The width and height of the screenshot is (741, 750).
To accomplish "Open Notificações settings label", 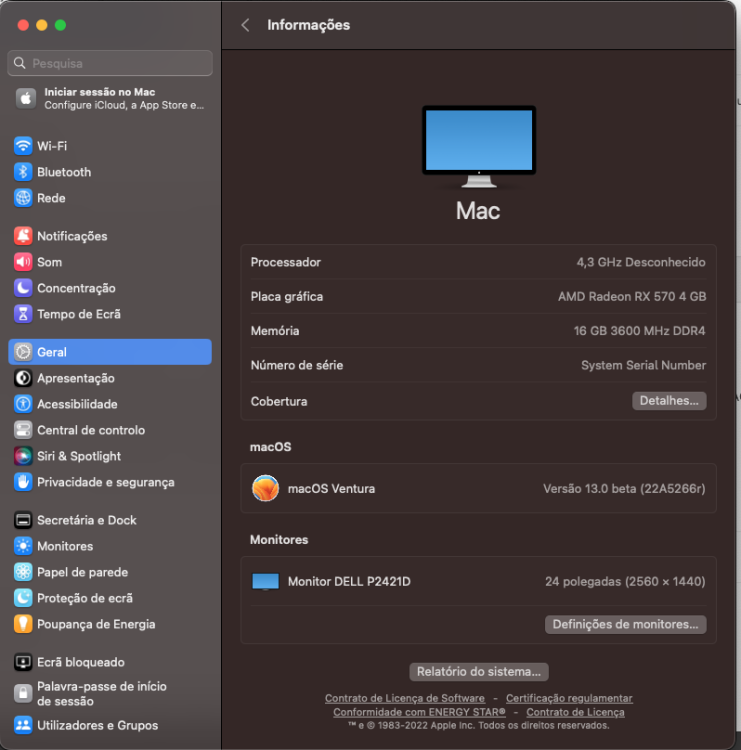I will point(72,236).
